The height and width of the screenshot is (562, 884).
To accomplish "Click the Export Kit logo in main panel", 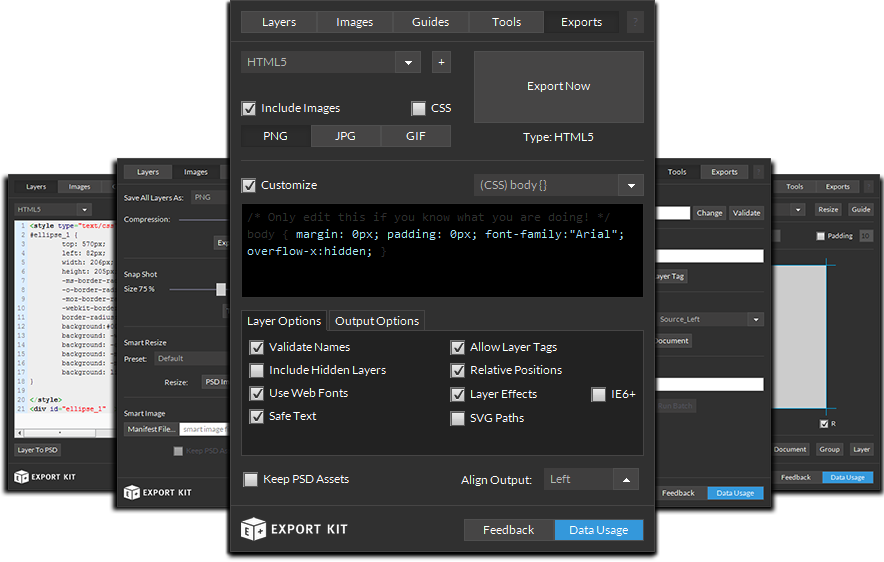I will pos(294,529).
